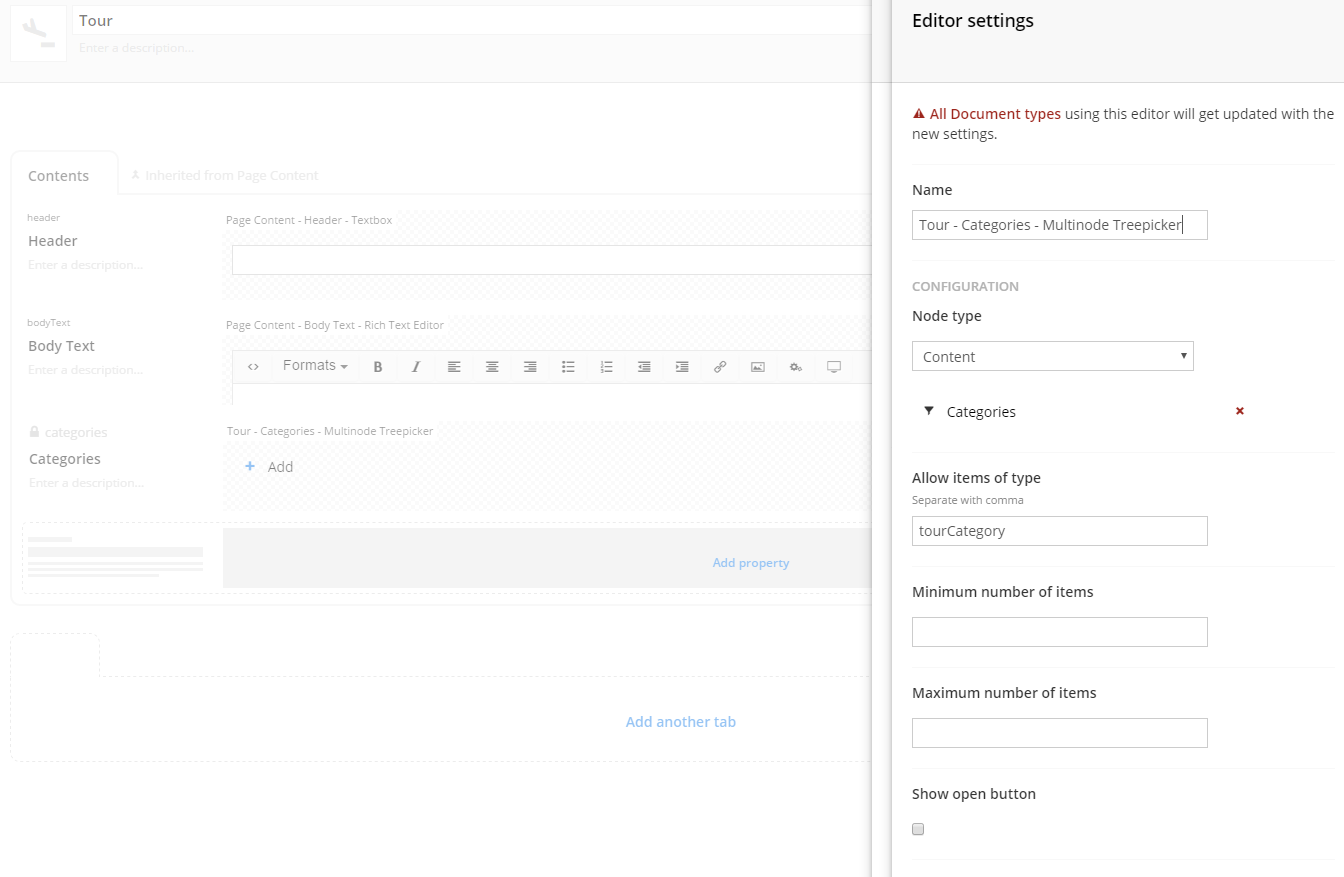Click the Maximum number of items field
The width and height of the screenshot is (1344, 877).
tap(1060, 733)
